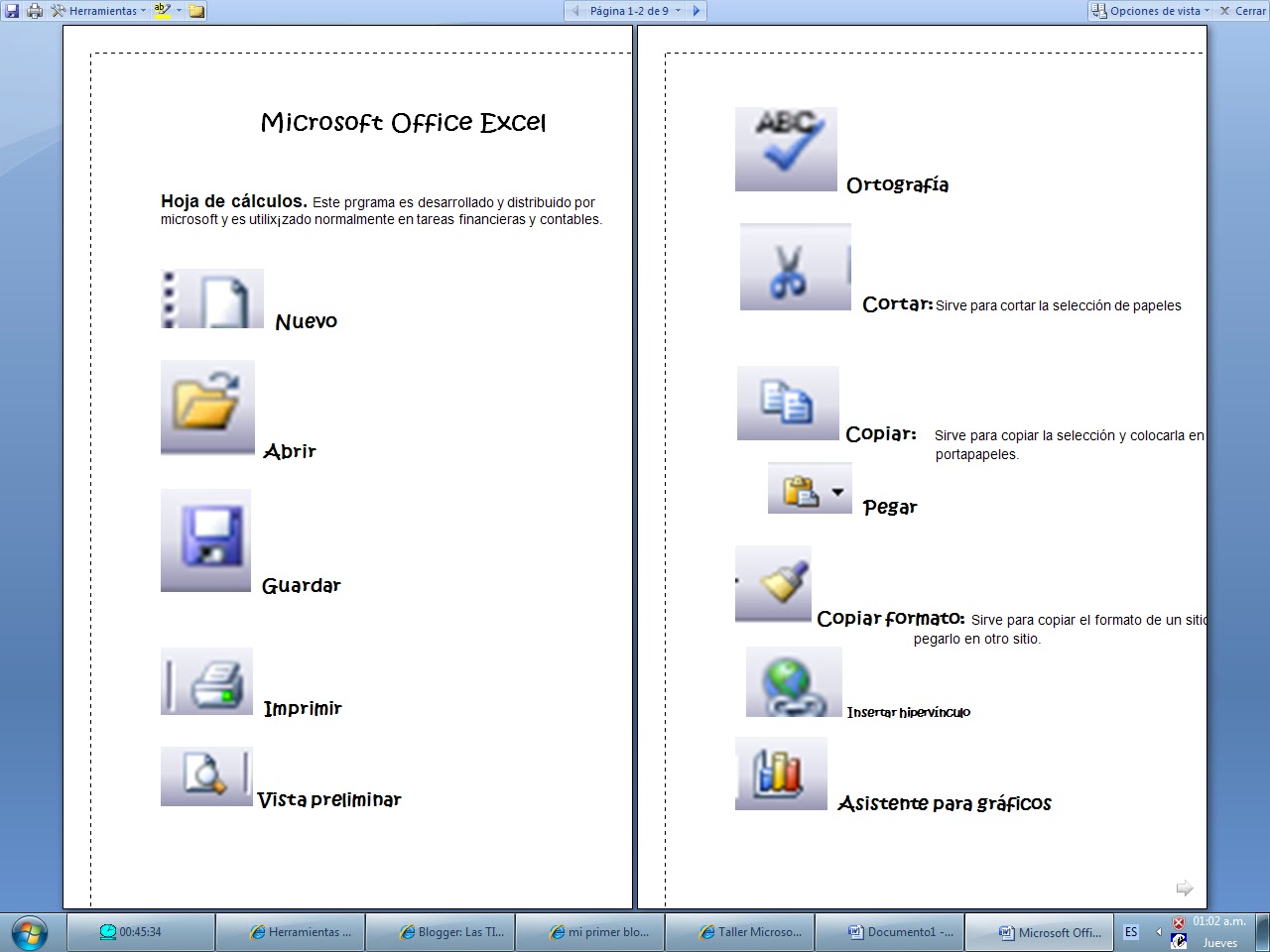Image resolution: width=1270 pixels, height=952 pixels.
Task: Click the 'Cortar:' label text
Action: pos(898,304)
